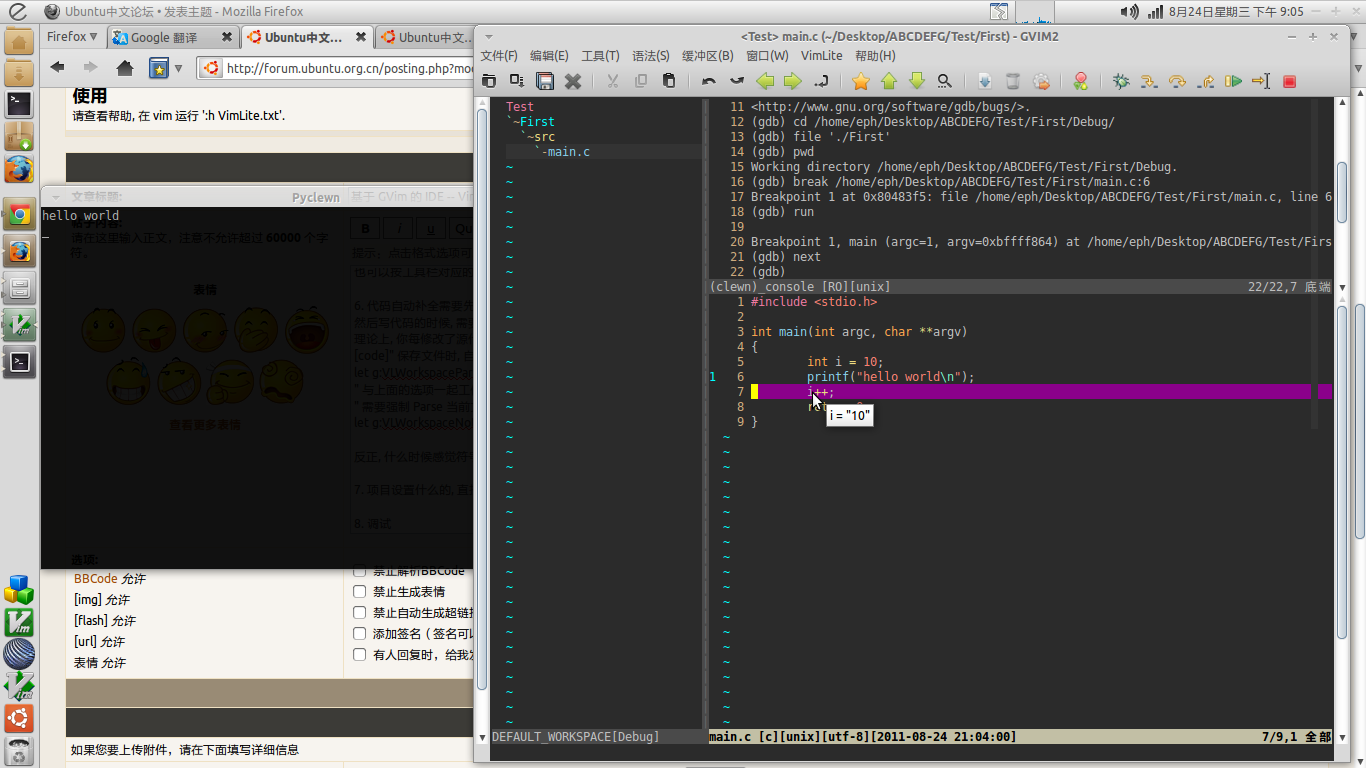Click the run-to-cursor debug icon
The height and width of the screenshot is (768, 1366).
(1261, 81)
